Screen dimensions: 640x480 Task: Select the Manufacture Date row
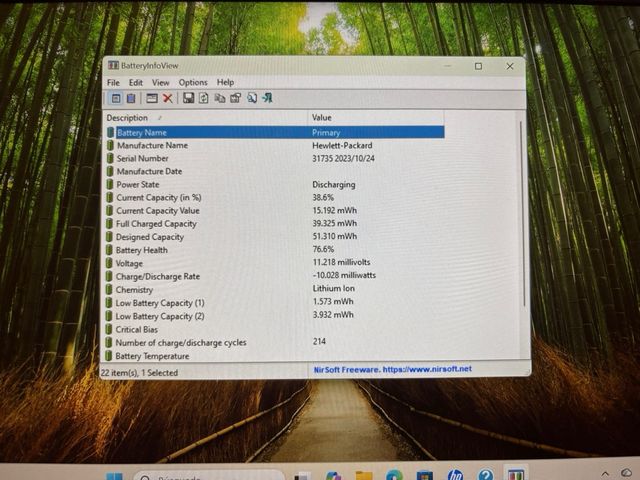pyautogui.click(x=275, y=171)
